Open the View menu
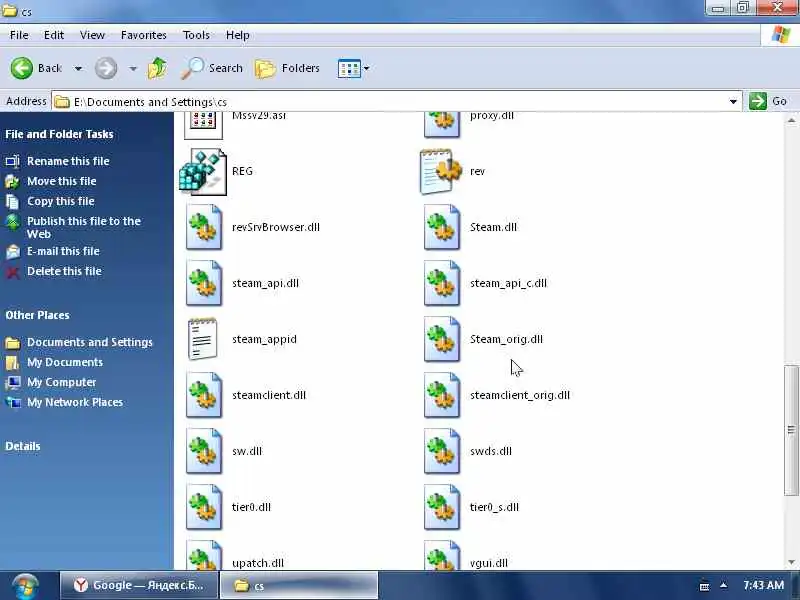This screenshot has height=600, width=800. [x=92, y=35]
